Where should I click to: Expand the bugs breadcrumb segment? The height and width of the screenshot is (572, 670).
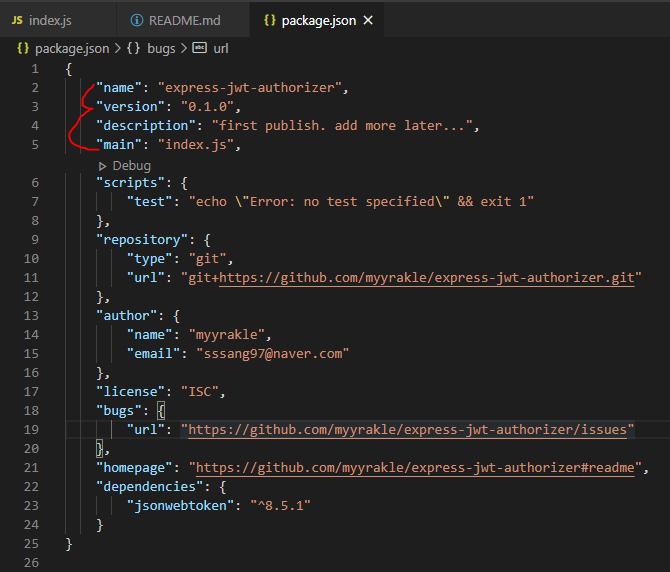tap(161, 47)
